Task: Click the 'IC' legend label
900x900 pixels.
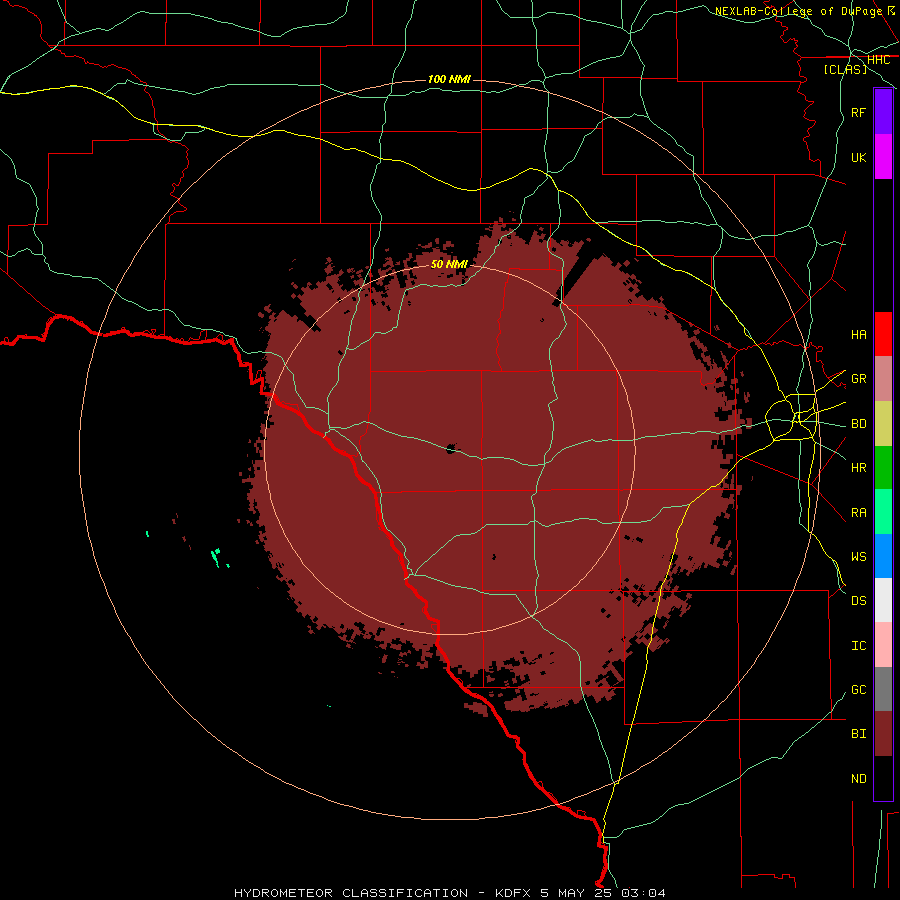Action: (x=858, y=646)
